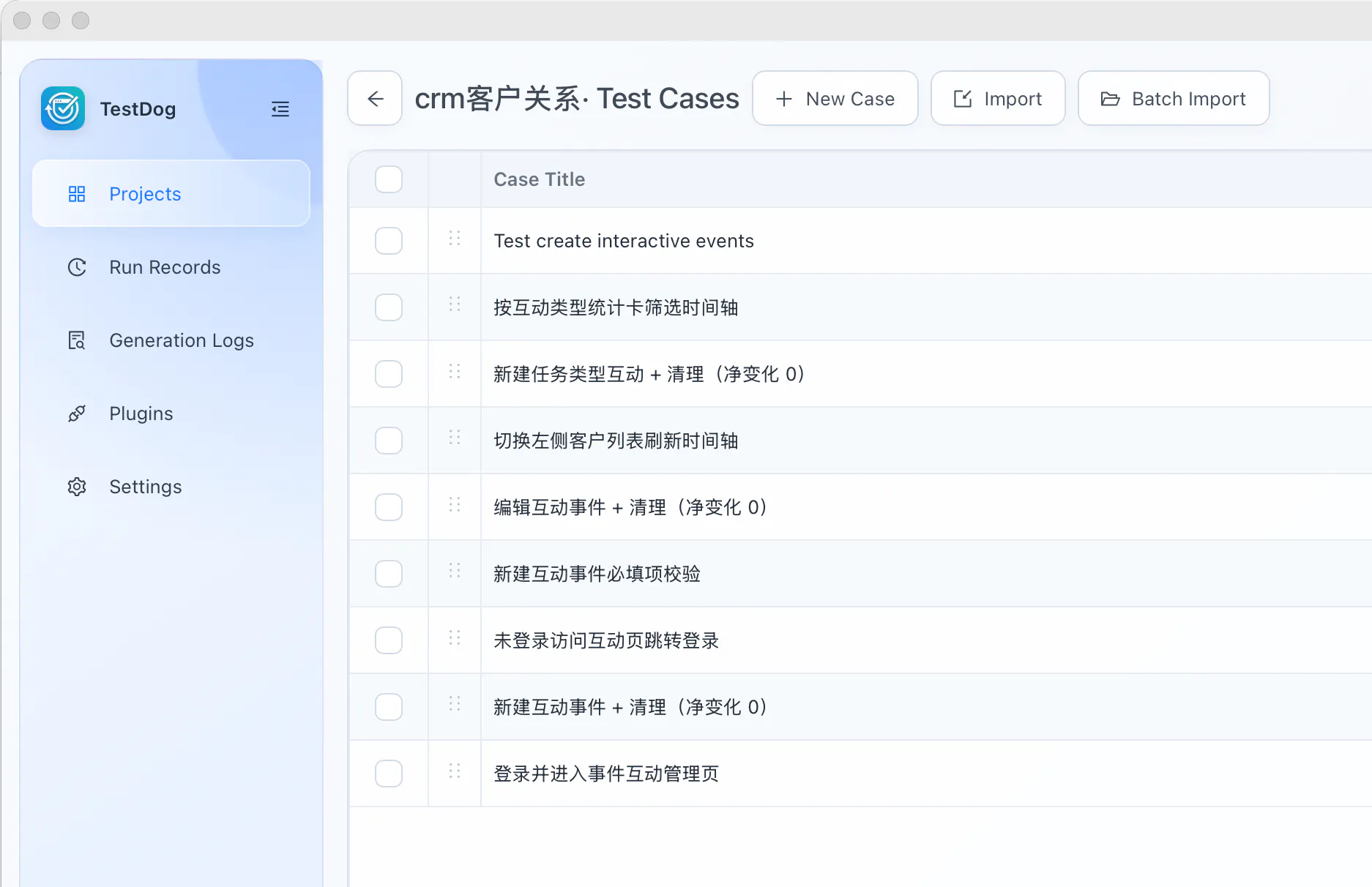Click the back arrow button
This screenshot has width=1372, height=887.
375,98
